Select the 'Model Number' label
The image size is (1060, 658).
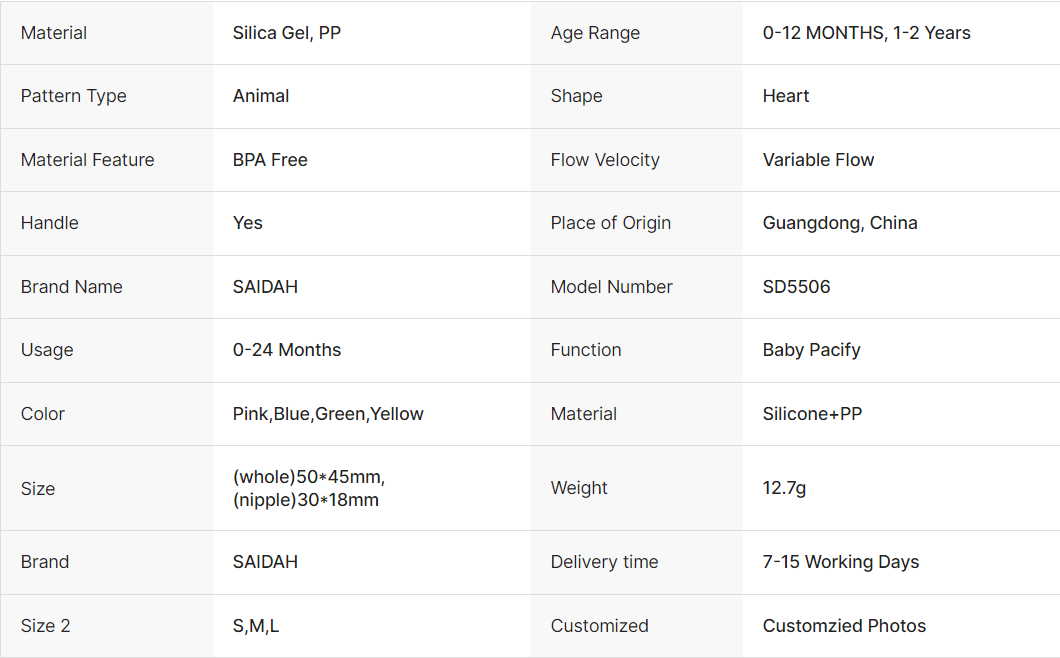pyautogui.click(x=612, y=287)
